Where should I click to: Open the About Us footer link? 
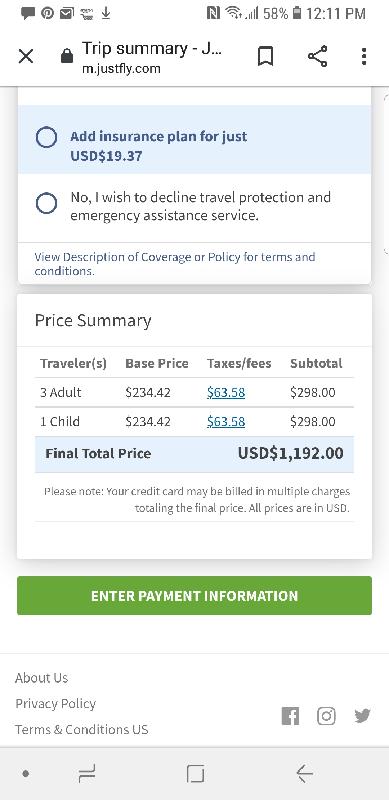pyautogui.click(x=41, y=678)
